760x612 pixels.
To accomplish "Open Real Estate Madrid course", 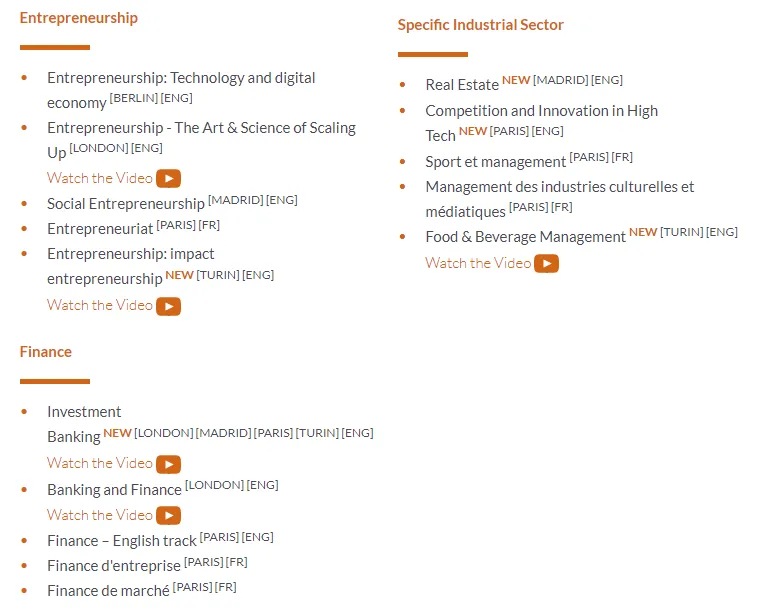I will click(x=462, y=85).
